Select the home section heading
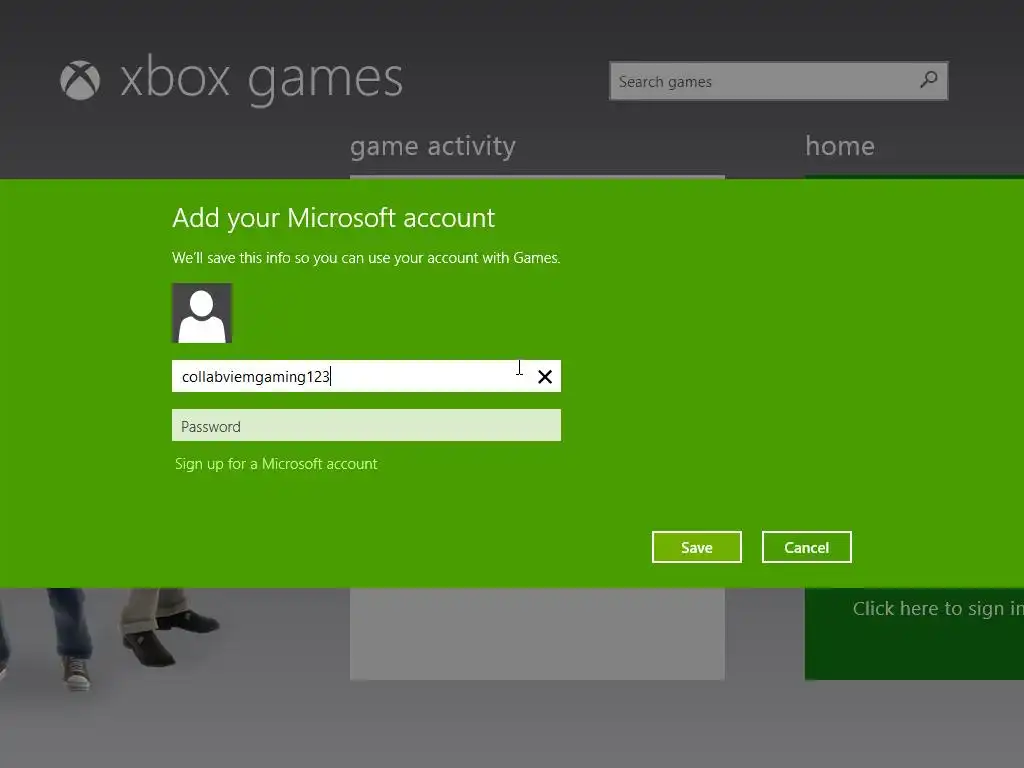Viewport: 1024px width, 768px height. (x=840, y=146)
